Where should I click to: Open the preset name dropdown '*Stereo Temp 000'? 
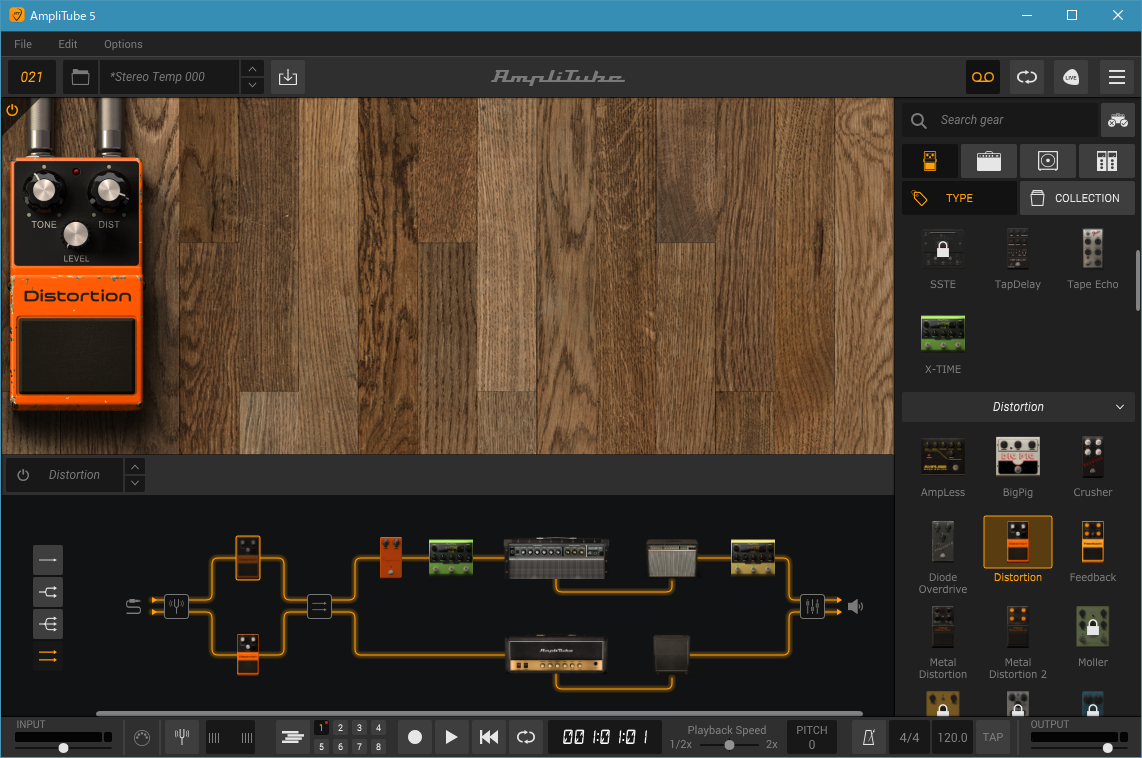tap(169, 77)
